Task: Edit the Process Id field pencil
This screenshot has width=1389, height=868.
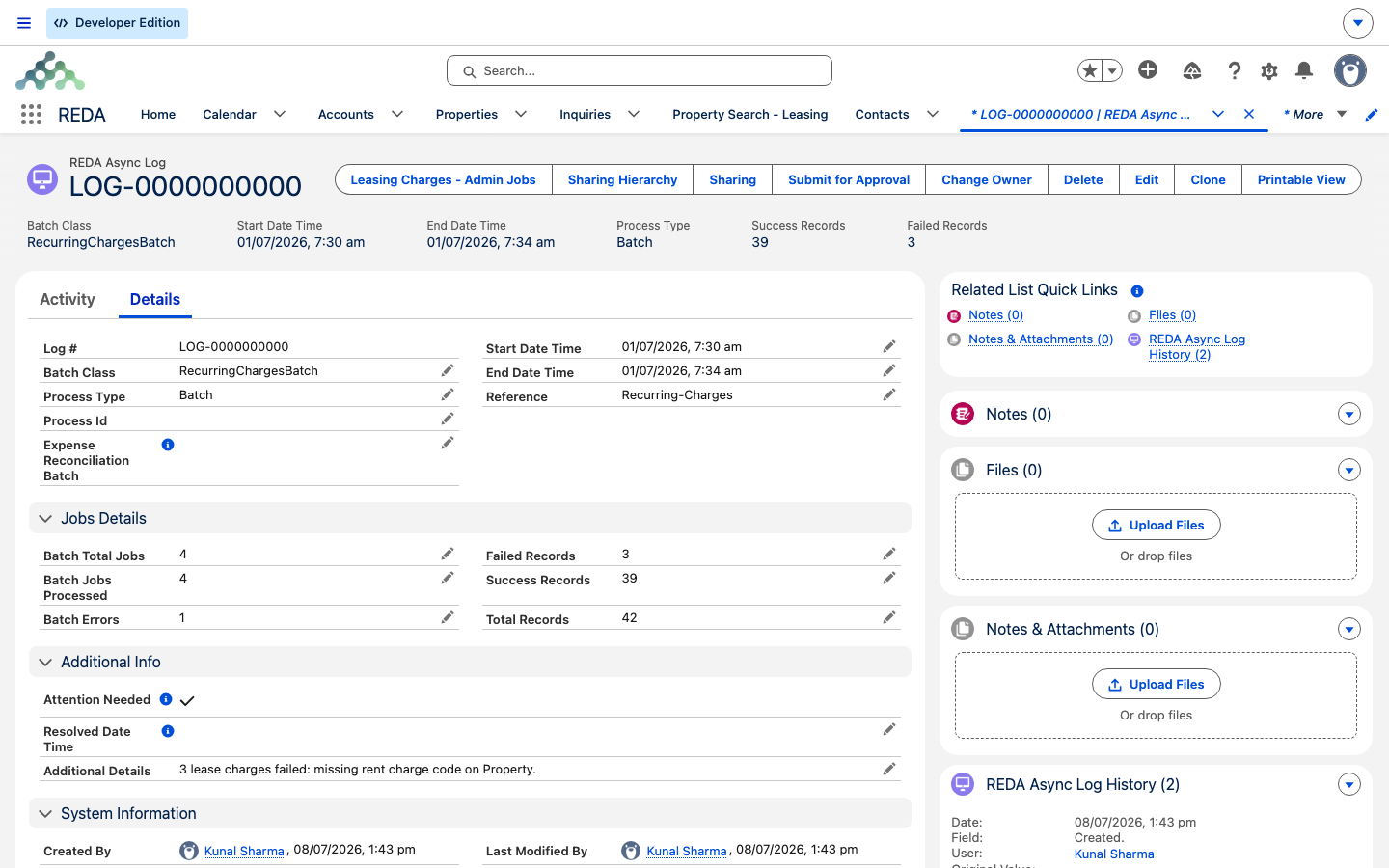Action: pos(448,420)
